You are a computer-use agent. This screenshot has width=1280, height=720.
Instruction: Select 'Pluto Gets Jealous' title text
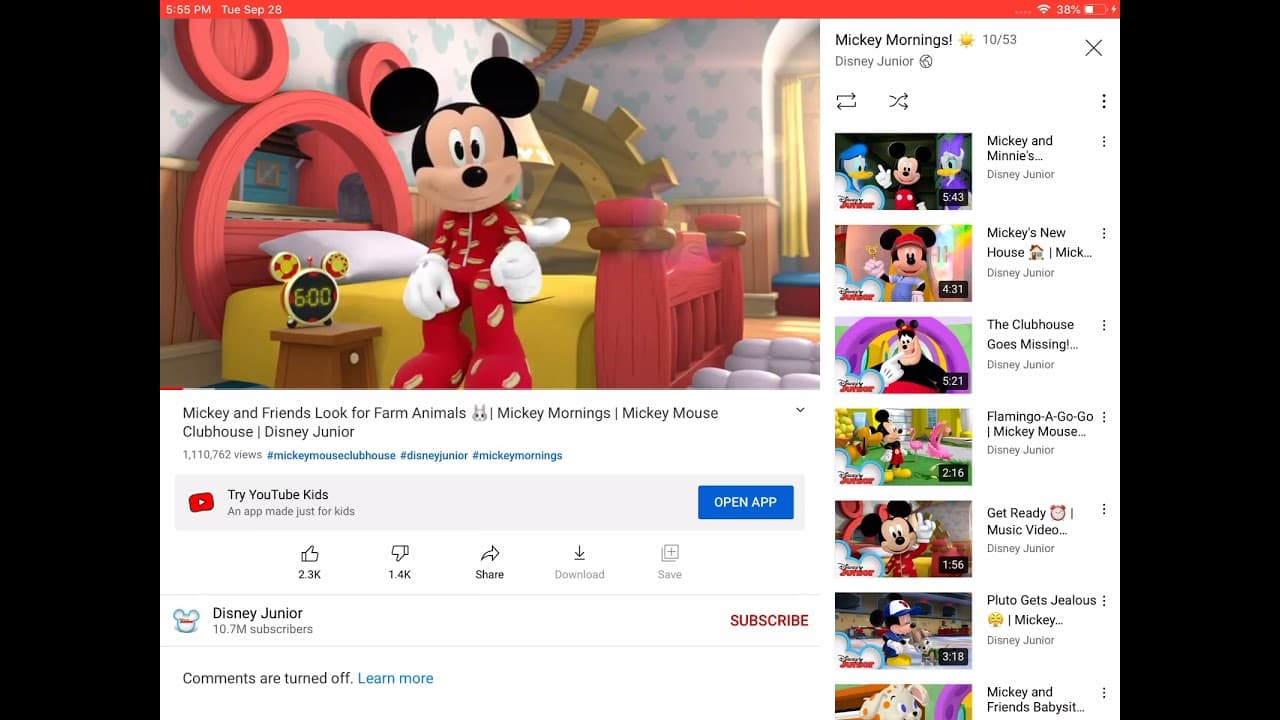point(1041,610)
